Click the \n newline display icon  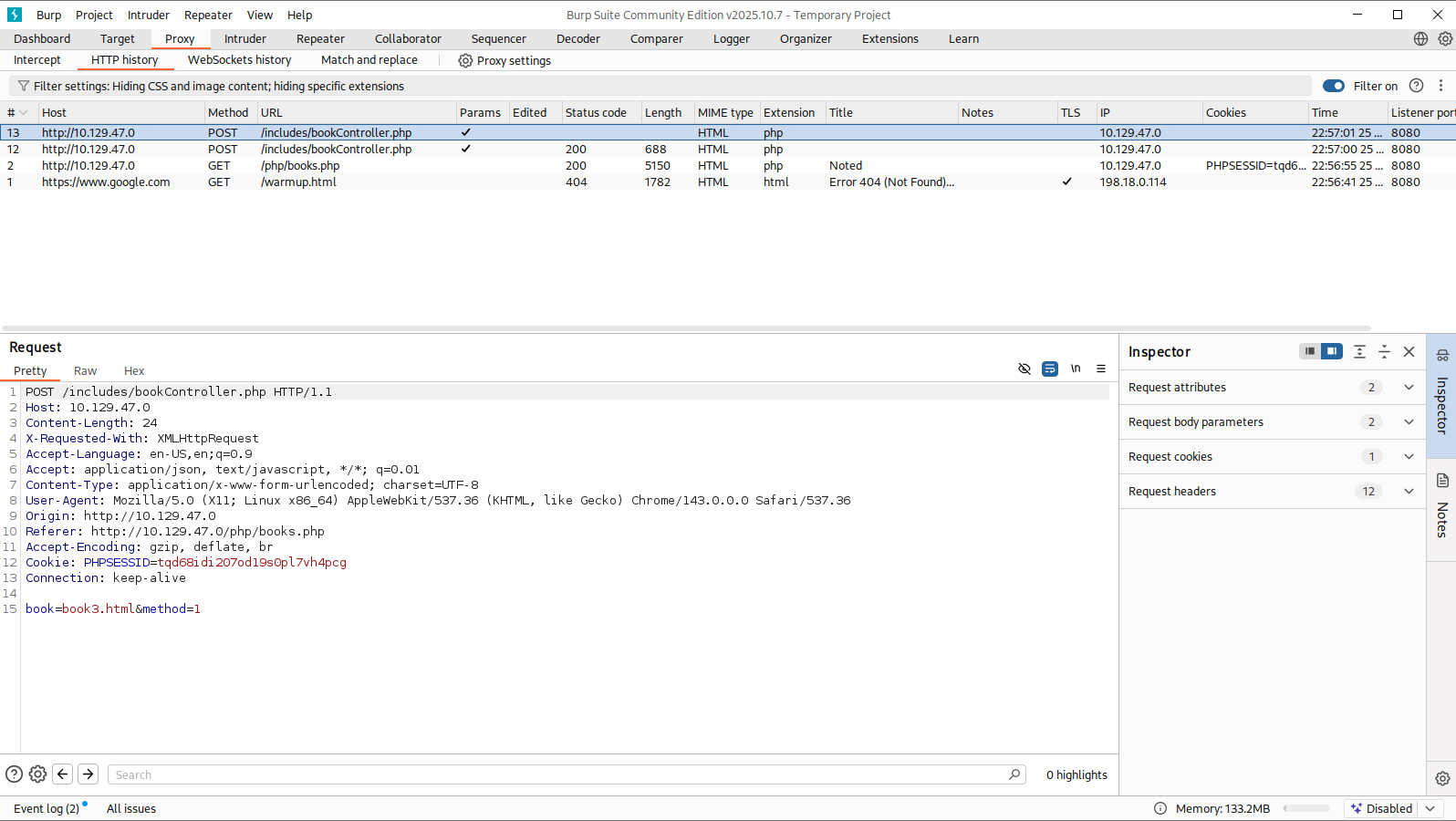point(1076,369)
